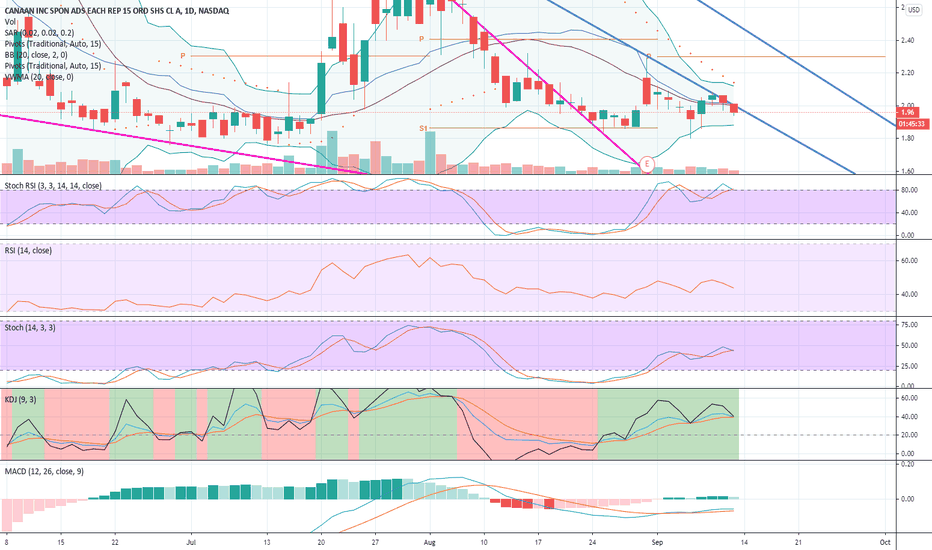Click the 75.00 level on Stoch axis
932x550 pixels.
pyautogui.click(x=909, y=325)
